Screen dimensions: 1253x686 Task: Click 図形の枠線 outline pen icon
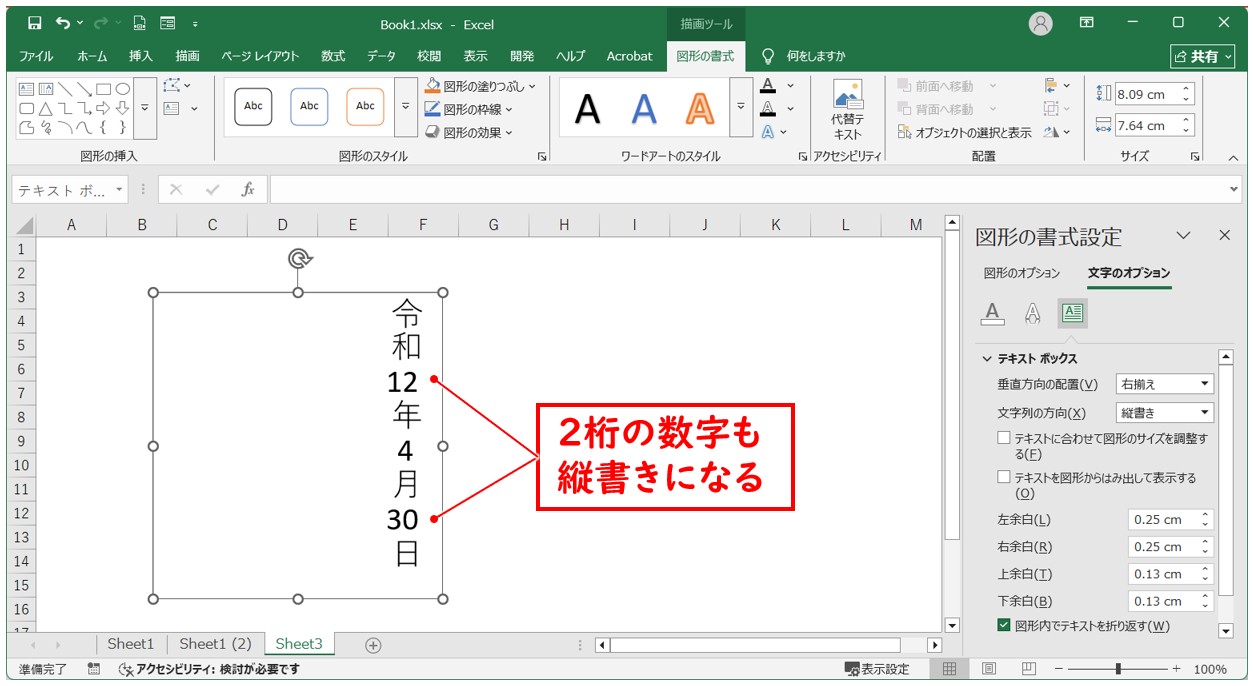pos(432,110)
